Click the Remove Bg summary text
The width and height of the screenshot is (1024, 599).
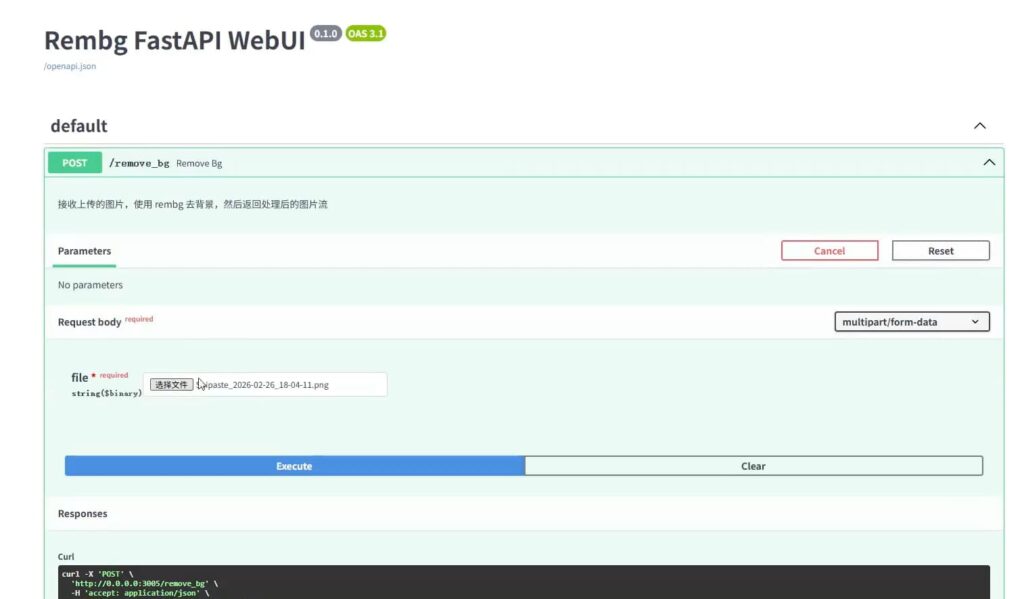click(199, 163)
